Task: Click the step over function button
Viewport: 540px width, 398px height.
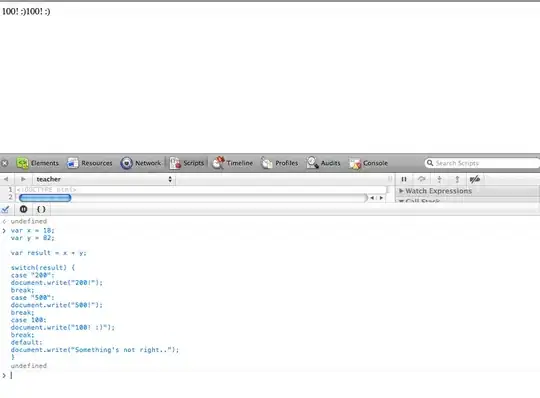Action: click(422, 179)
